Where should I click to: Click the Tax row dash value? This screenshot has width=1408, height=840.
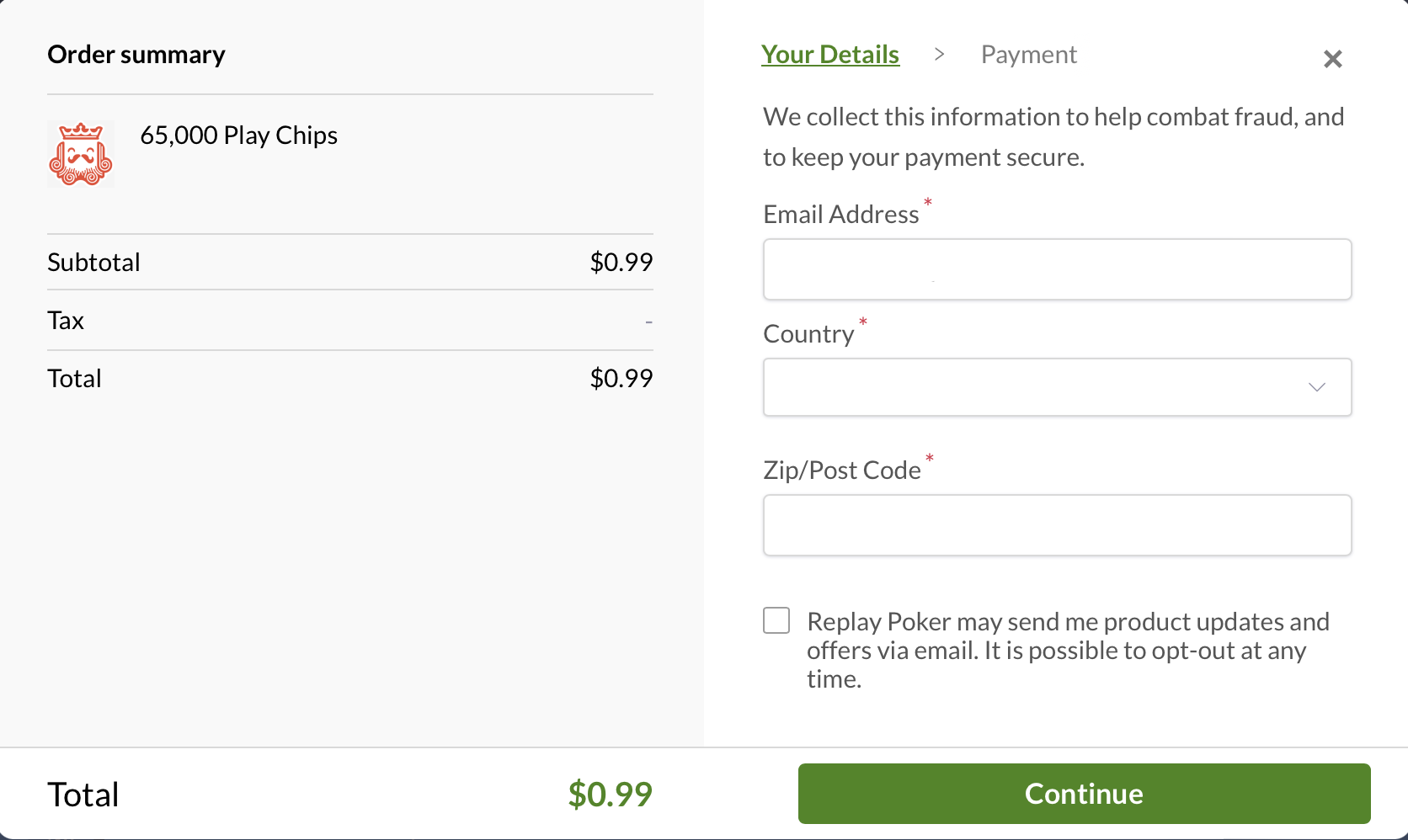[x=648, y=322]
